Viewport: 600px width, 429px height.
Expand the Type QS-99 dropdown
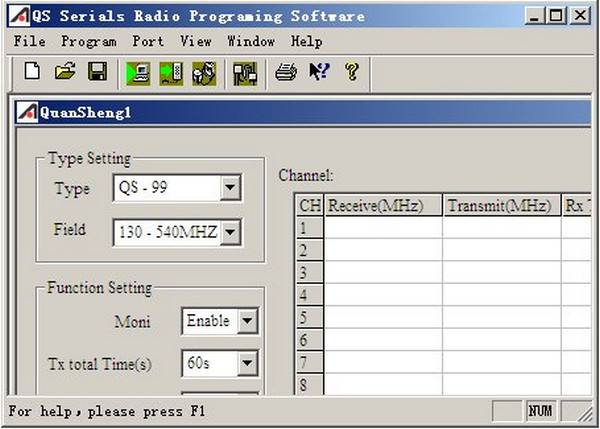point(230,188)
